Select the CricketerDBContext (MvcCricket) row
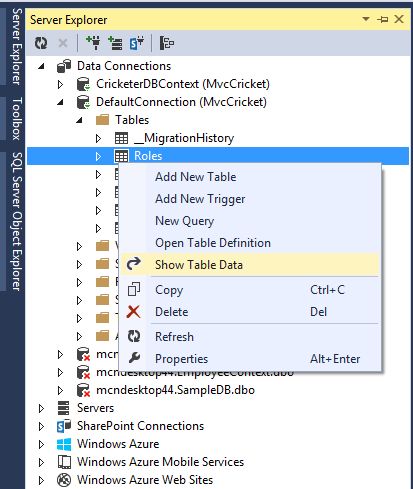The height and width of the screenshot is (489, 413). 183,84
